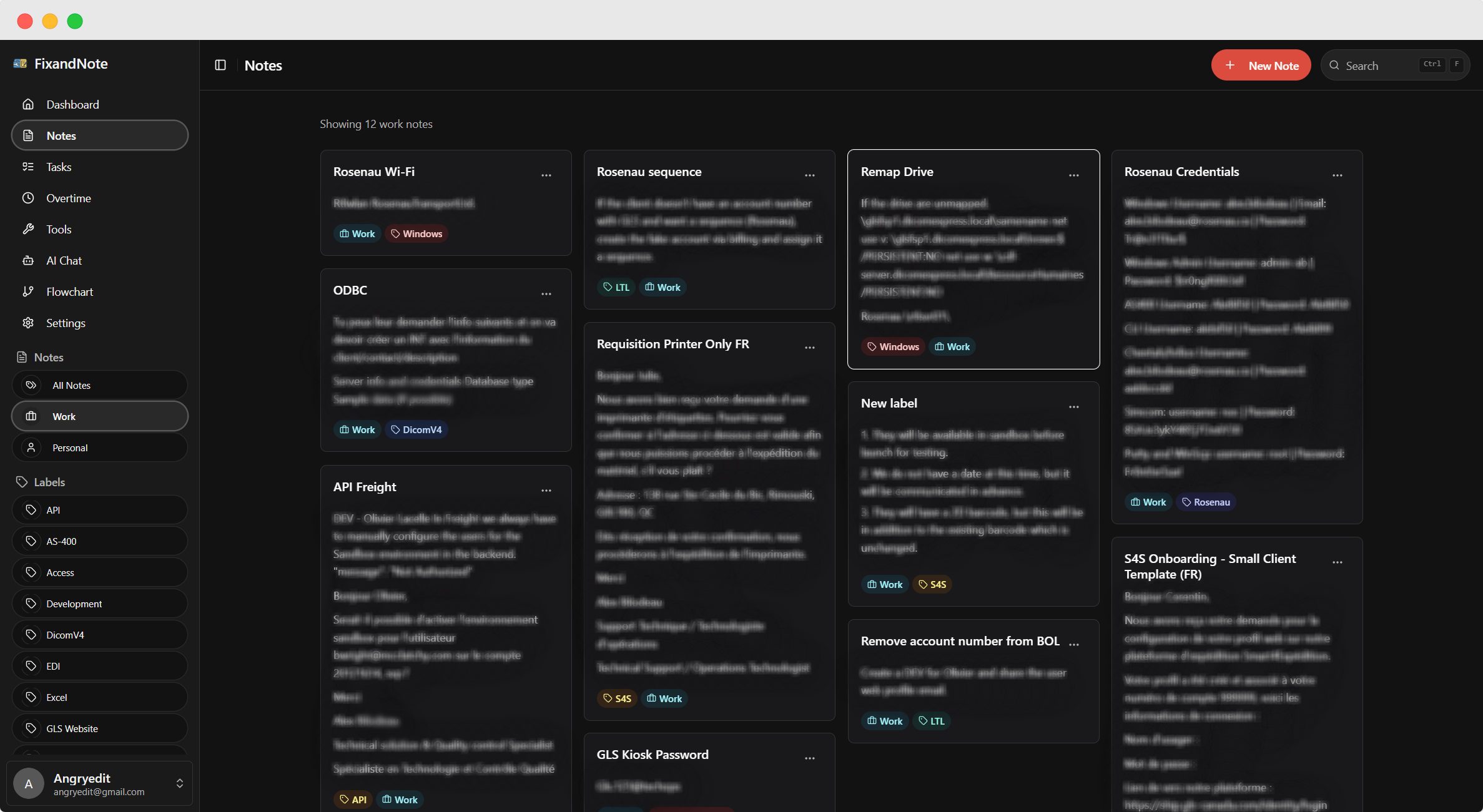
Task: Select the Windows tag on Rosenau Wi-Fi
Action: (x=416, y=233)
